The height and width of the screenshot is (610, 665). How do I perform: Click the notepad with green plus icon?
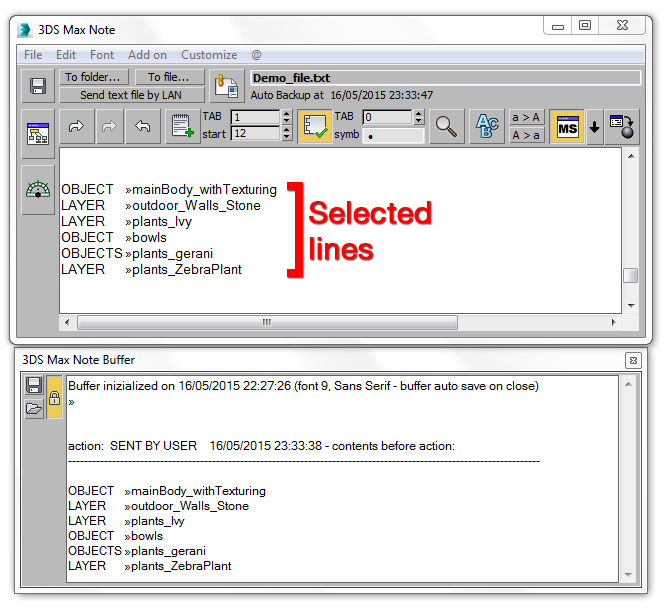pyautogui.click(x=183, y=126)
